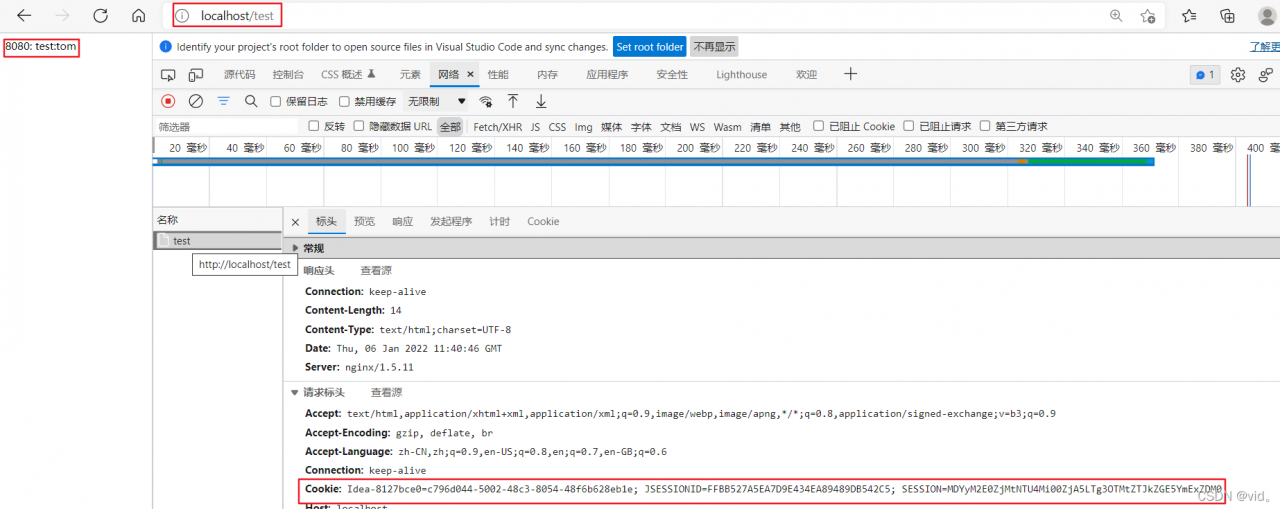1280x509 pixels.
Task: Open the 无限制 throttling dropdown
Action: click(x=437, y=101)
